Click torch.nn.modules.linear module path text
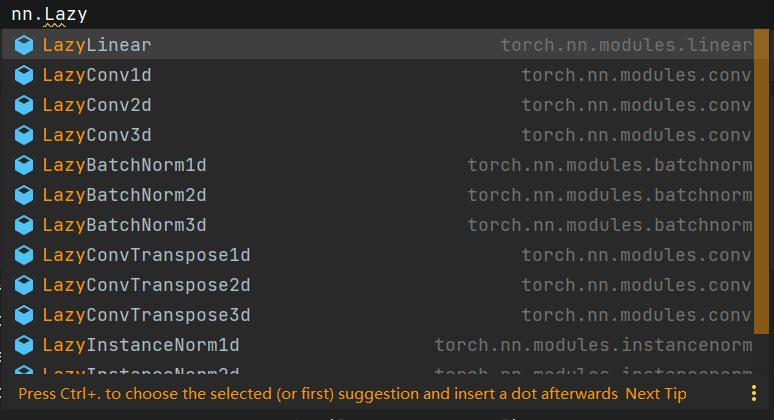 (626, 45)
